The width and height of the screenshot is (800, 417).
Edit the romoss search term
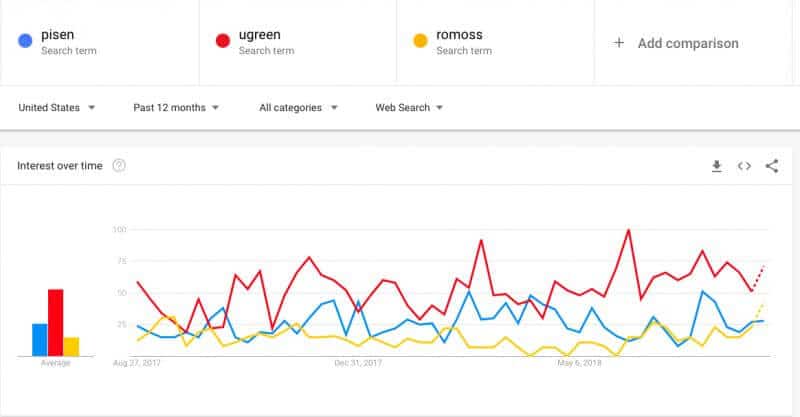(459, 35)
